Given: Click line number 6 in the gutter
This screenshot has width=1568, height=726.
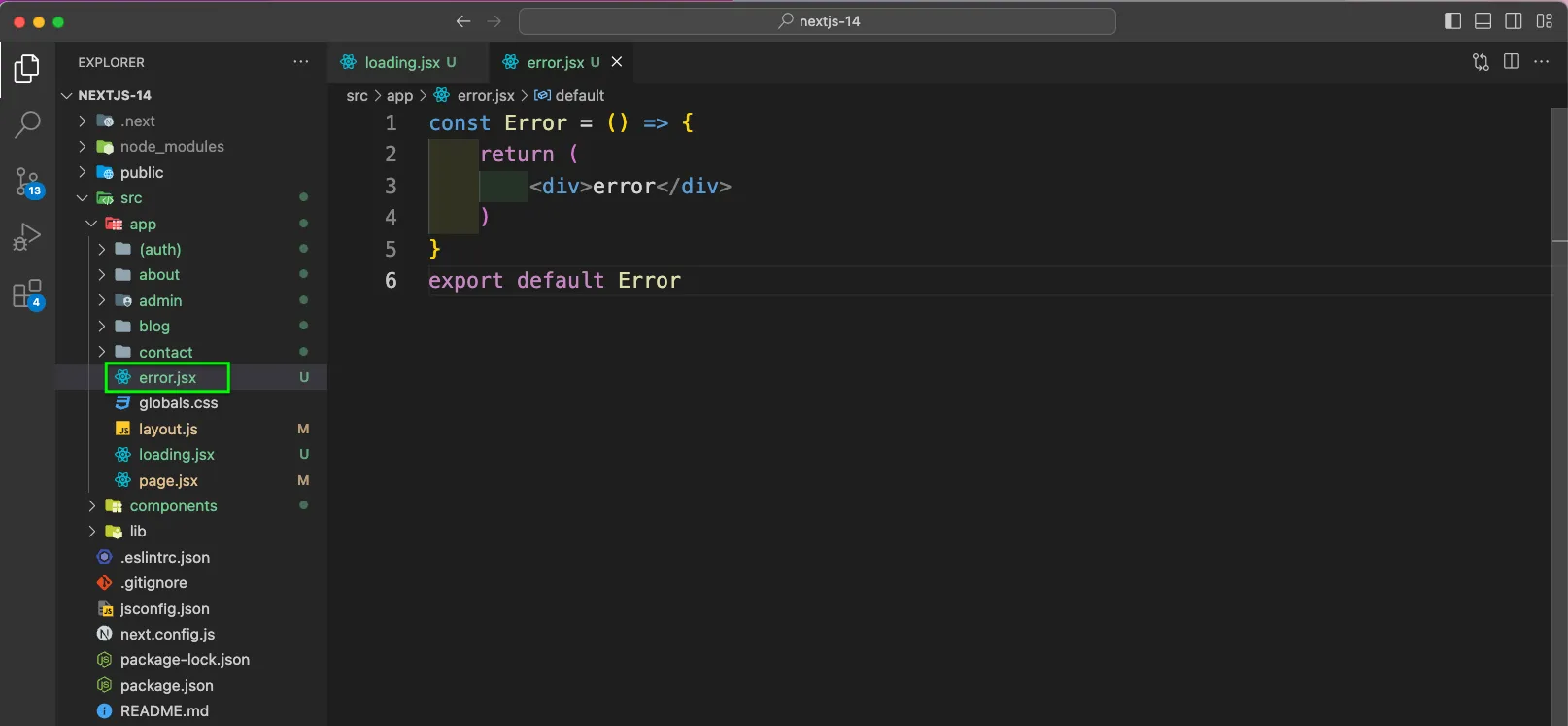Looking at the screenshot, I should [391, 280].
